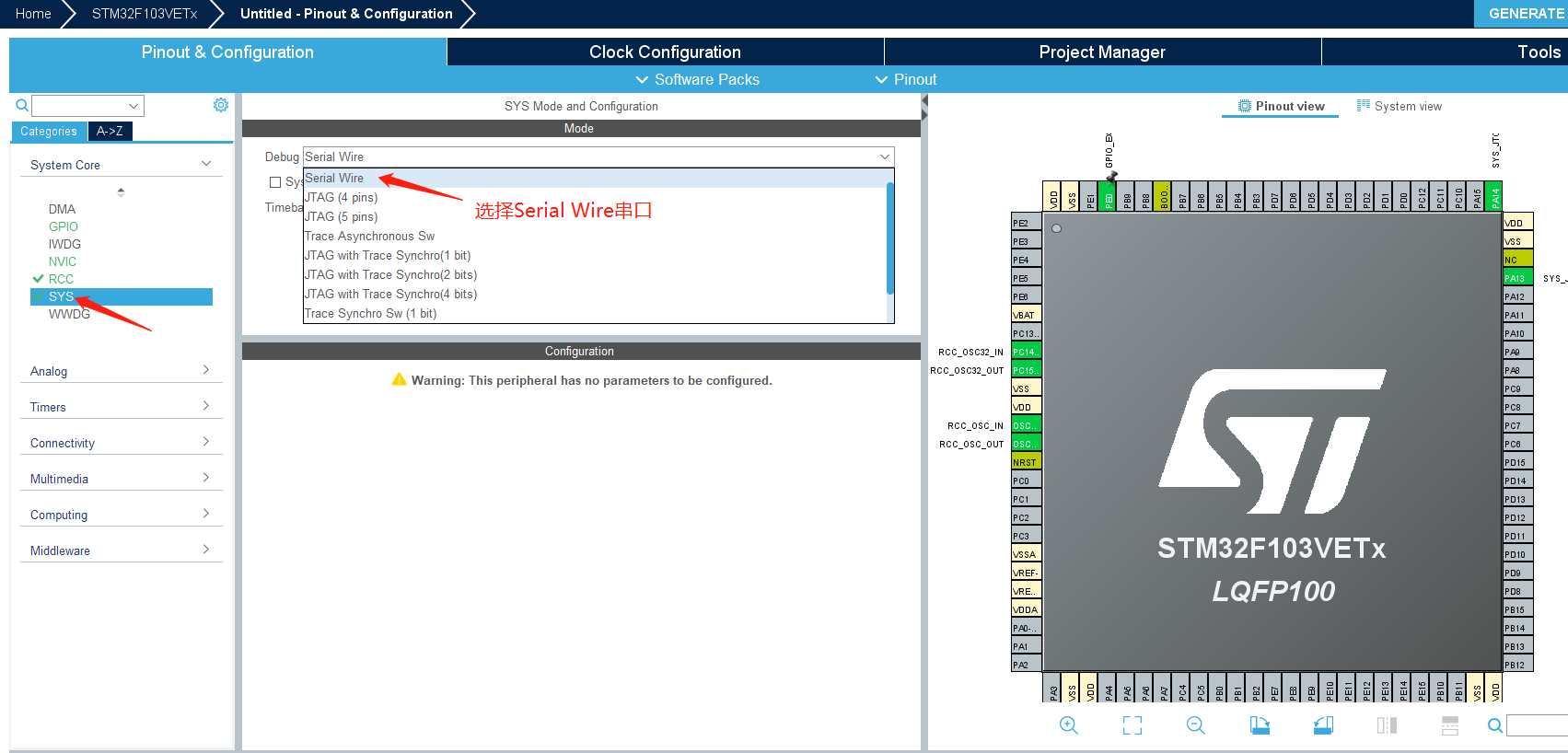Screen dimensions: 1568x753
Task: Click the Untitled - Pinout & Configuration breadcrumb
Action: point(346,14)
